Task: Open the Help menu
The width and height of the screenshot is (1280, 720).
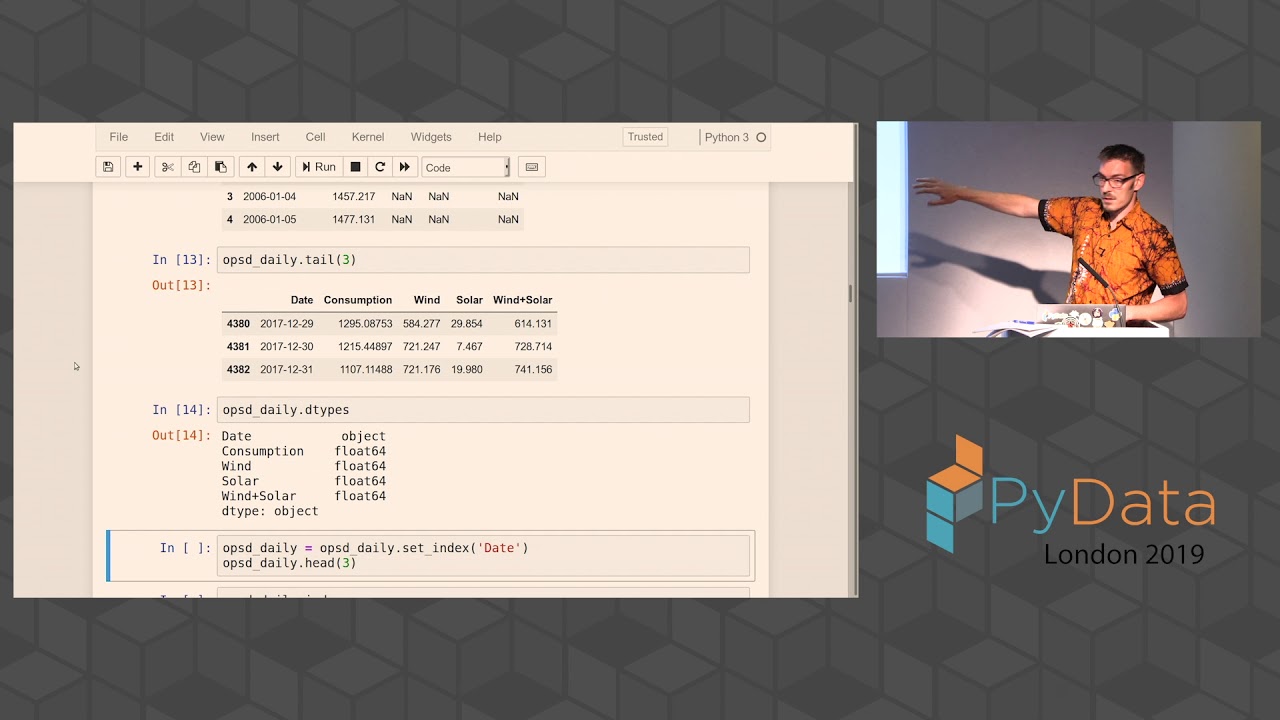Action: click(x=490, y=137)
